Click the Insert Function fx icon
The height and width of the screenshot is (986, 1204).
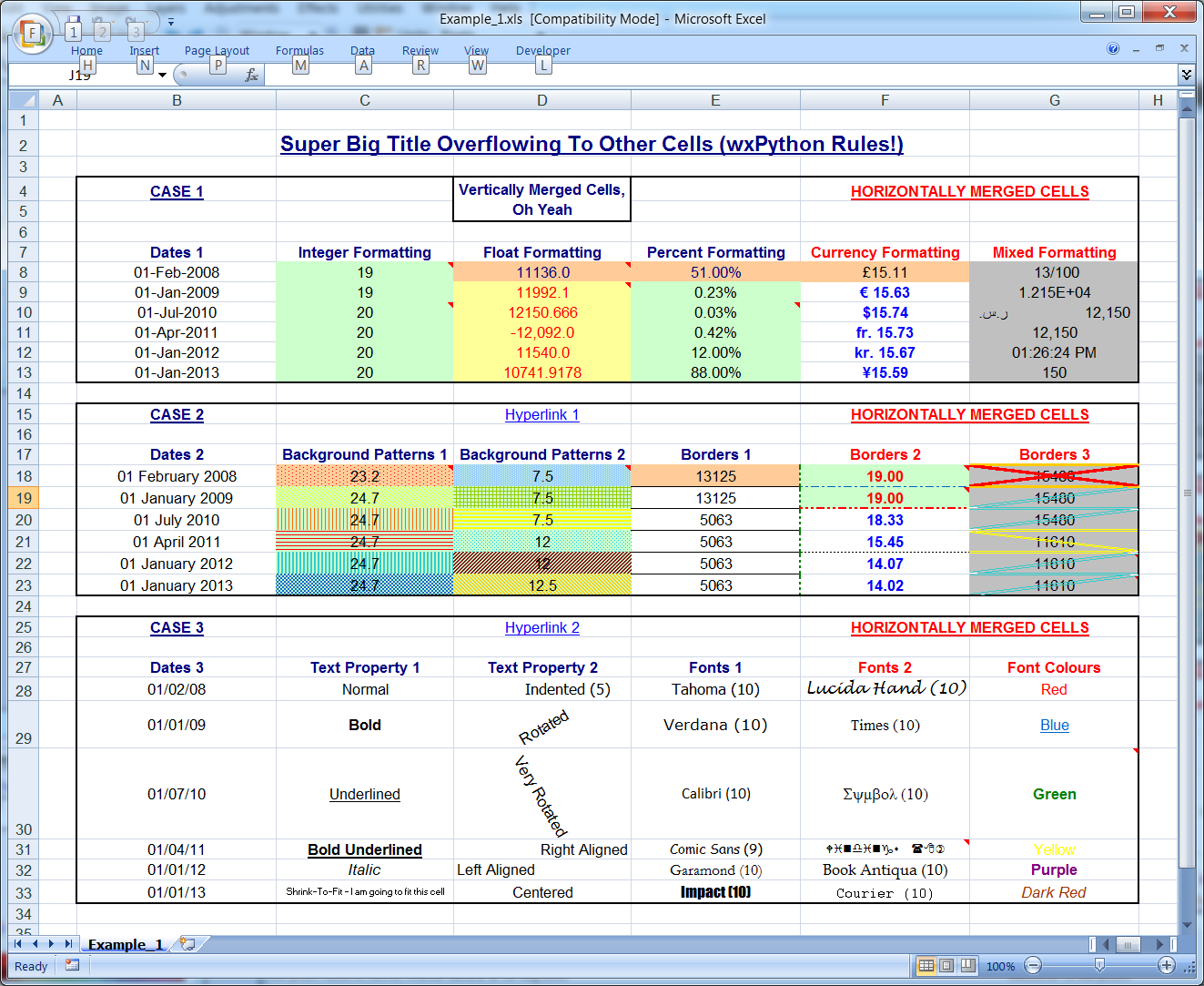[x=252, y=75]
